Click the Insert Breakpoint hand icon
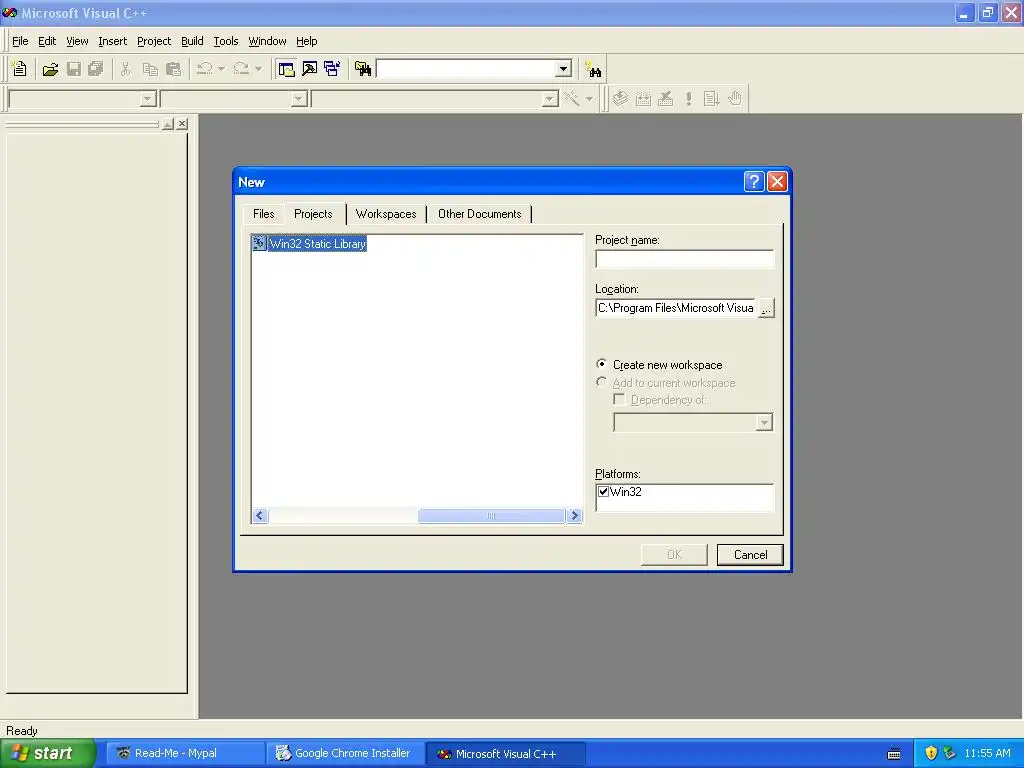The width and height of the screenshot is (1024, 768). pyautogui.click(x=735, y=99)
